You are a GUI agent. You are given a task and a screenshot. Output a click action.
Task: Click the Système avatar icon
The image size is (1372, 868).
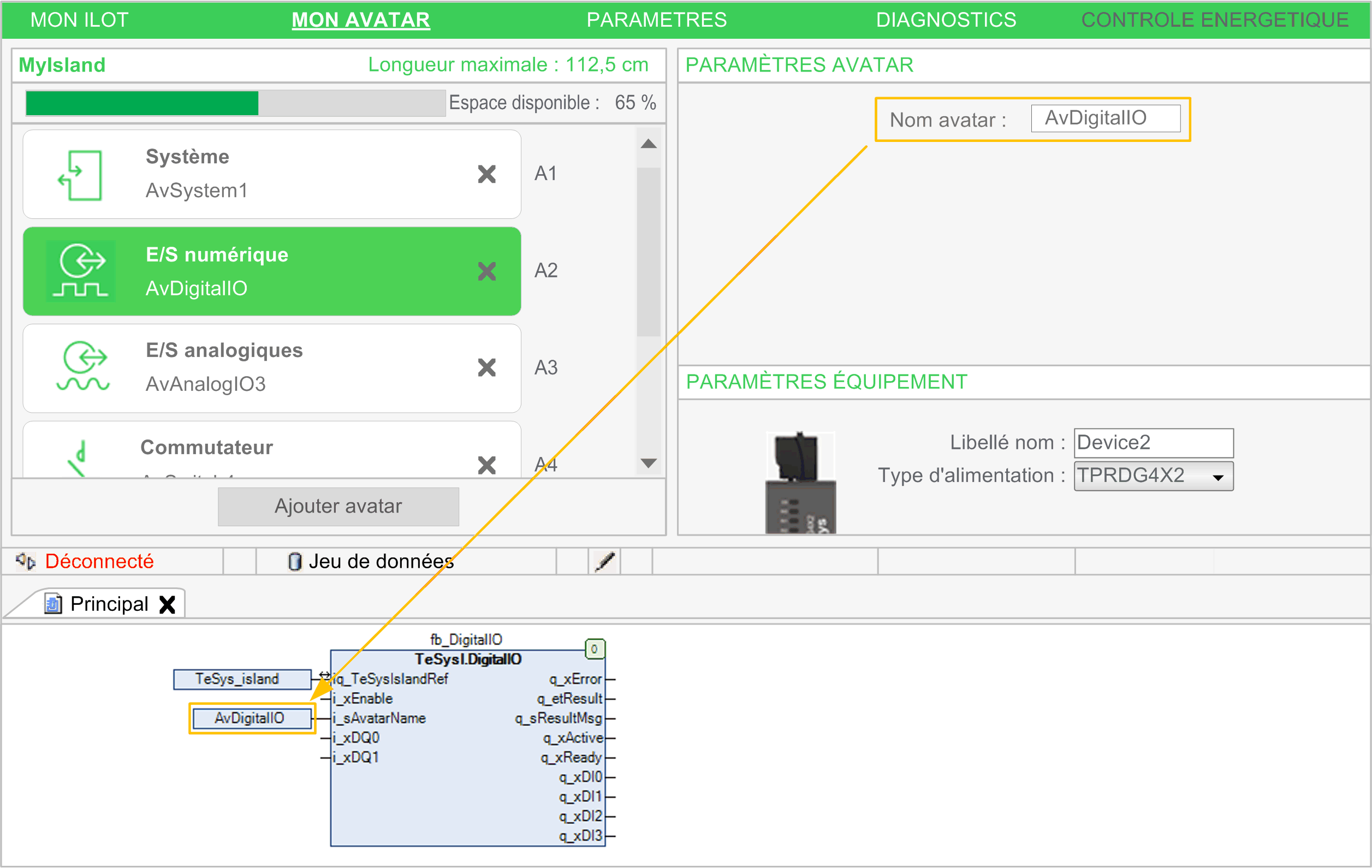click(x=80, y=175)
